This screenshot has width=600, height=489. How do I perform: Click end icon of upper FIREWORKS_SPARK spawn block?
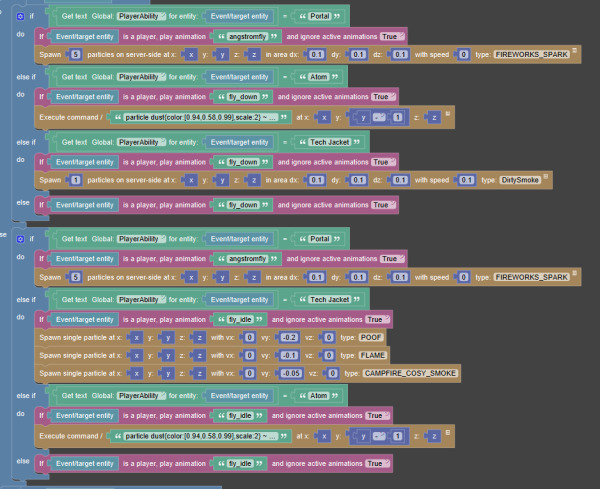[x=574, y=51]
